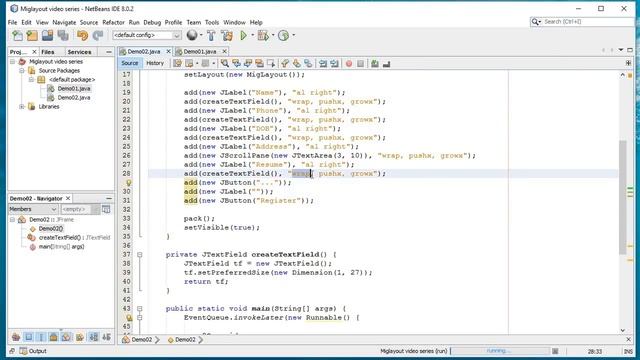Click the Debug Project toolbar icon

tap(263, 36)
